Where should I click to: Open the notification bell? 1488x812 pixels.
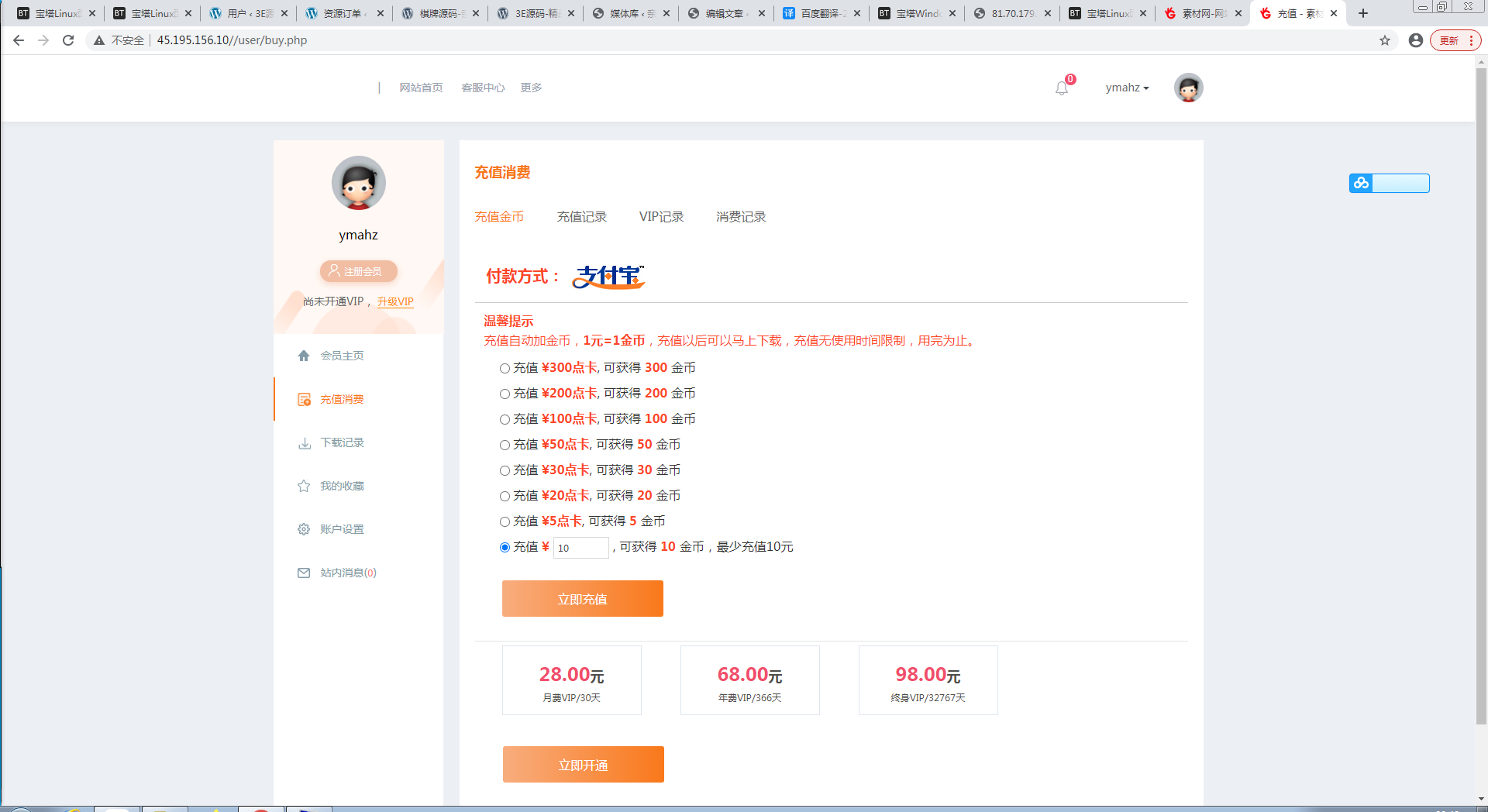click(1061, 88)
